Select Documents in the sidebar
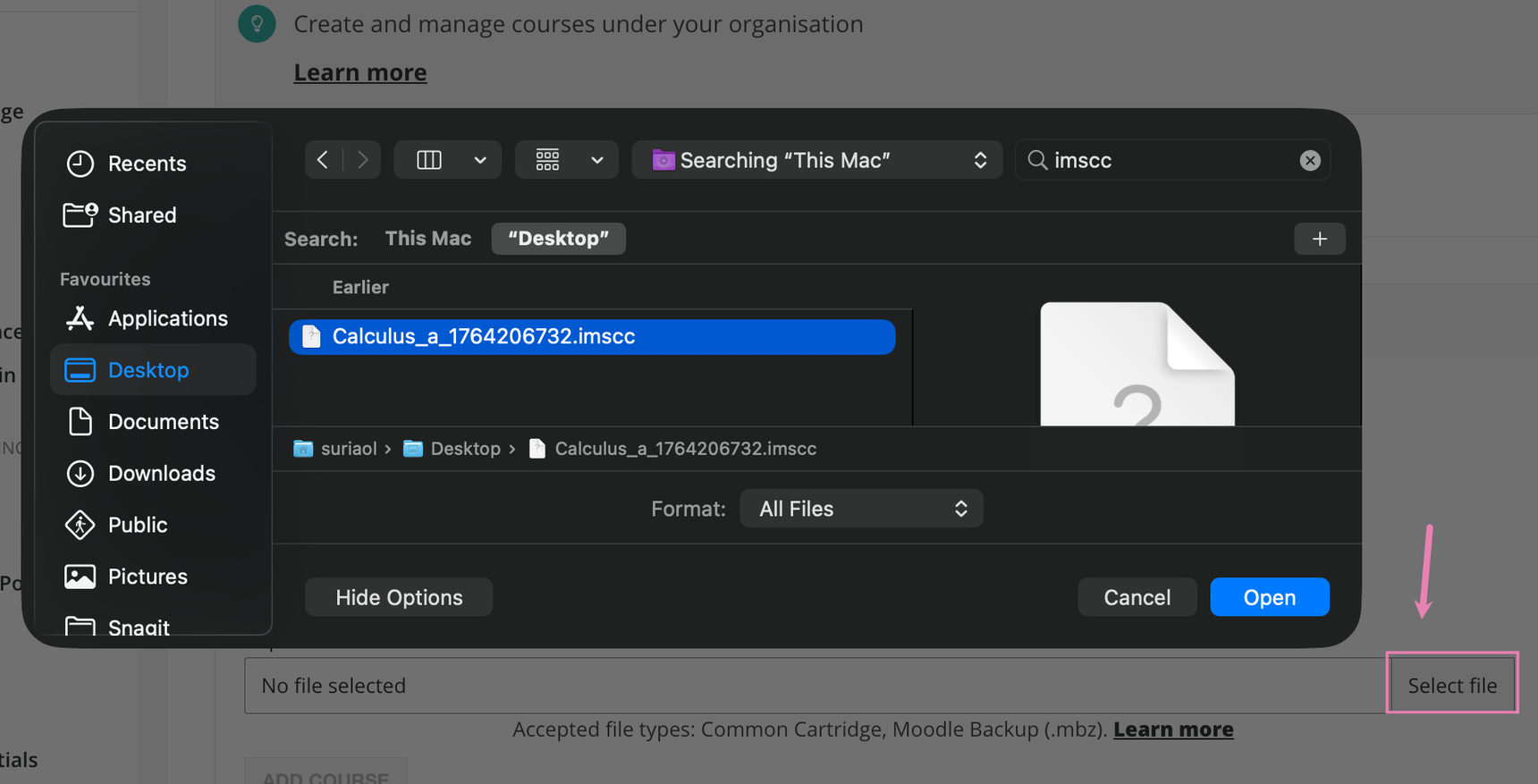Viewport: 1538px width, 784px height. click(x=163, y=421)
